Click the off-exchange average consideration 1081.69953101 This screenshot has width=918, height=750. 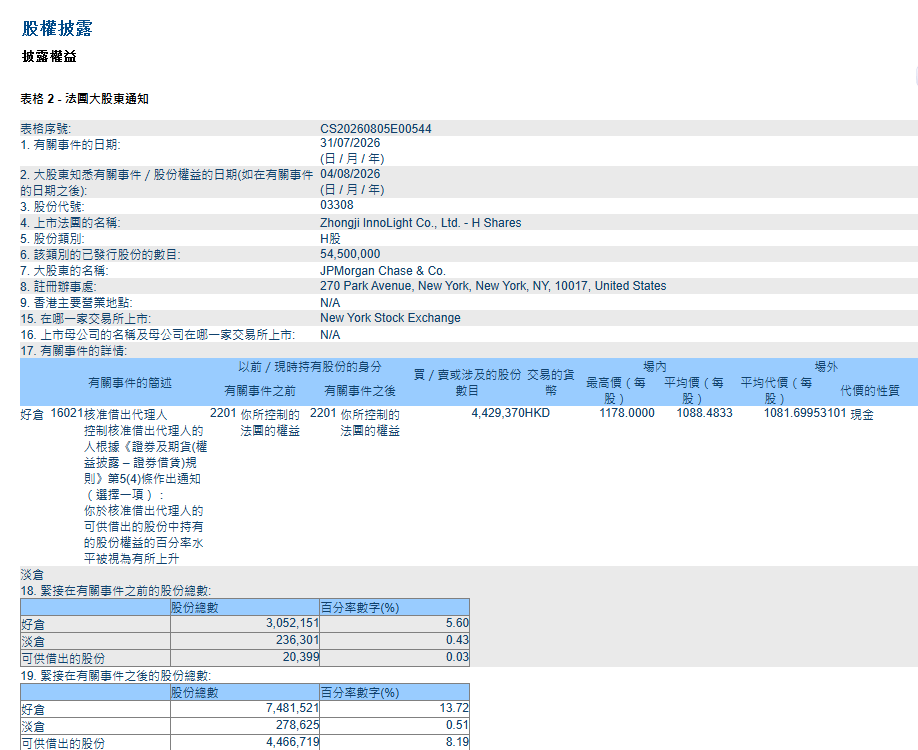[805, 413]
